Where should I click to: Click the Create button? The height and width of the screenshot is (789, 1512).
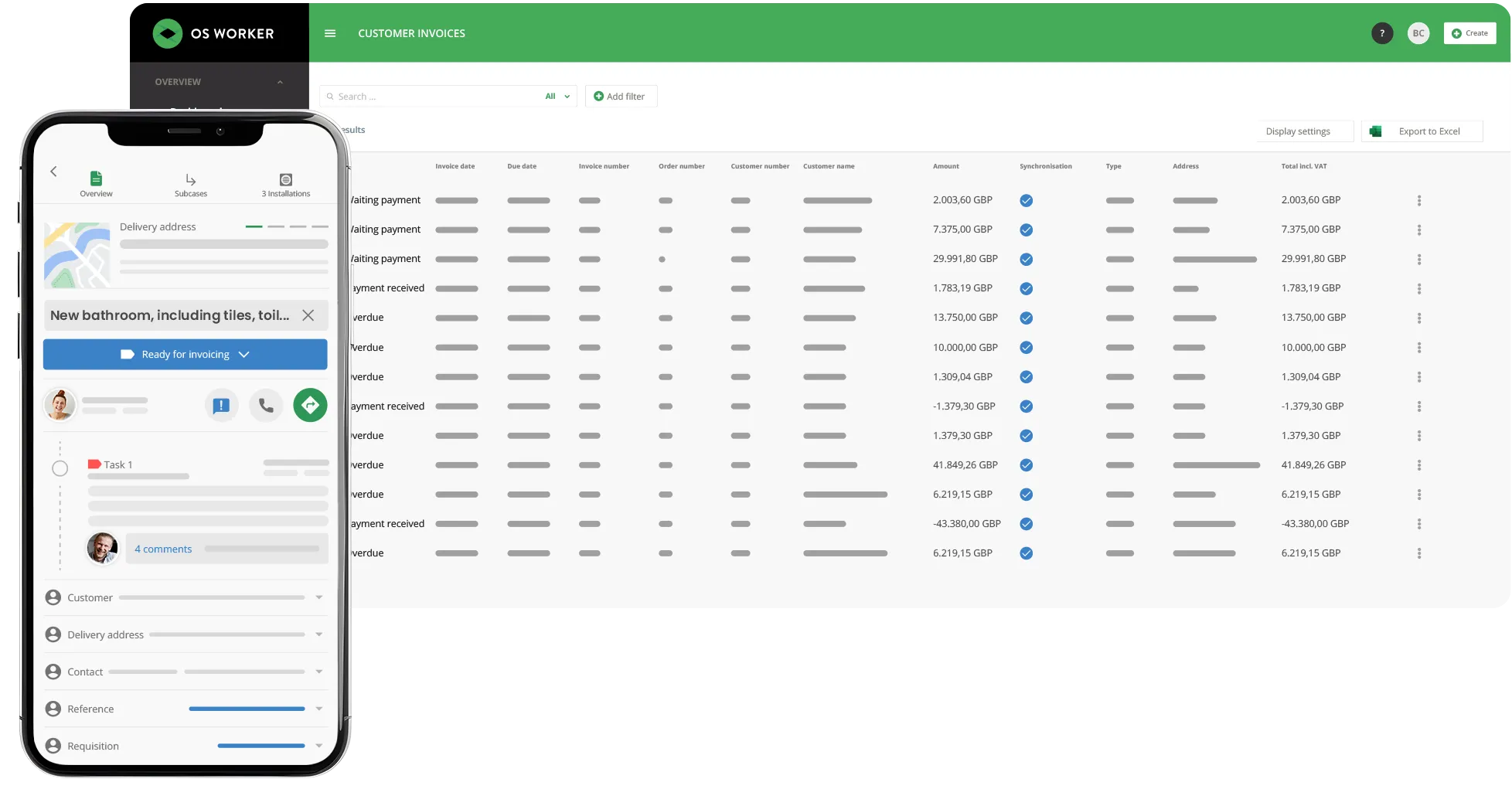pyautogui.click(x=1469, y=33)
